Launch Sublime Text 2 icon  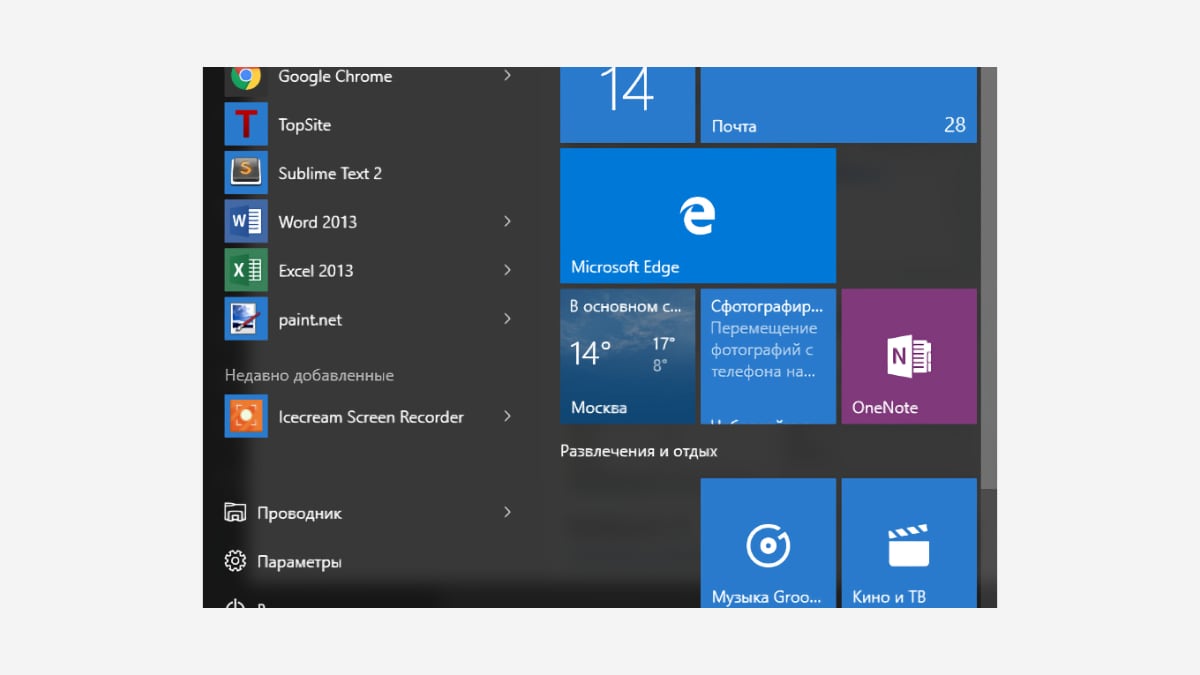click(x=246, y=173)
